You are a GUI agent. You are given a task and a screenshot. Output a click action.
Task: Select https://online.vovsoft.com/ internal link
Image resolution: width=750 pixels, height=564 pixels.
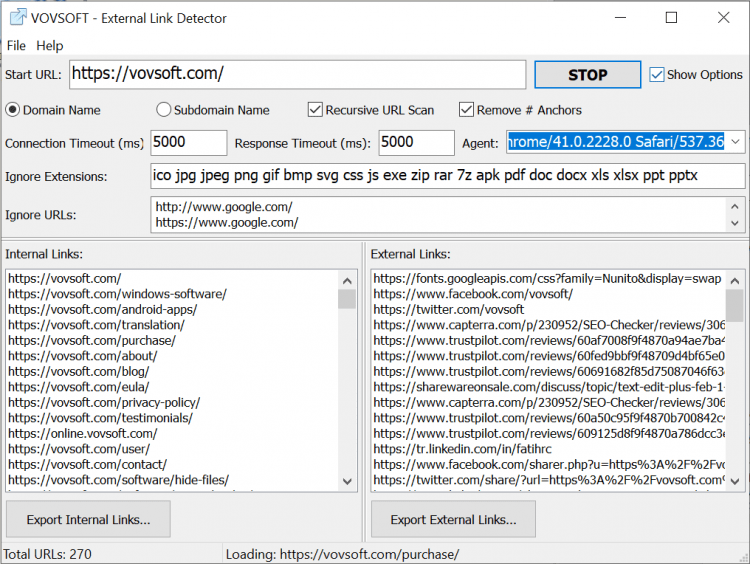[83, 433]
